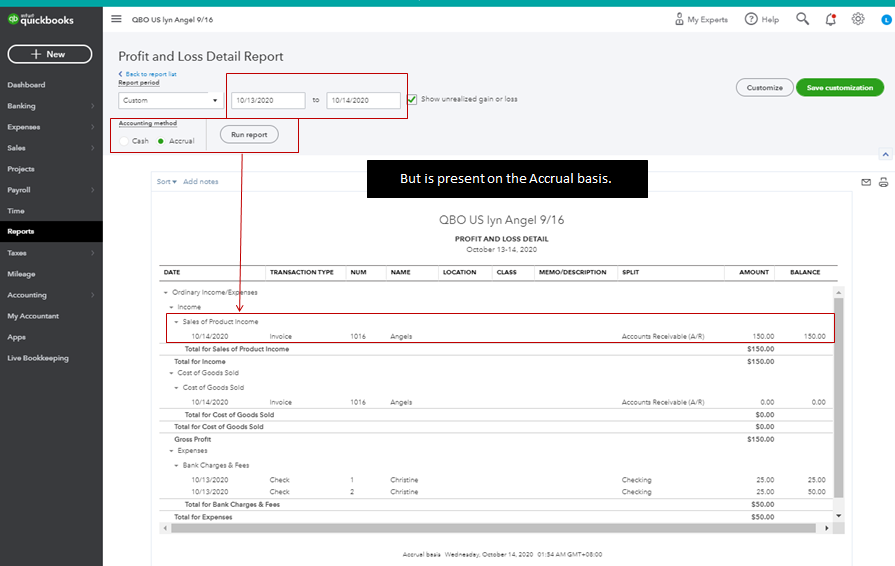Select the Cash accounting method
Image resolution: width=895 pixels, height=566 pixels.
point(124,141)
